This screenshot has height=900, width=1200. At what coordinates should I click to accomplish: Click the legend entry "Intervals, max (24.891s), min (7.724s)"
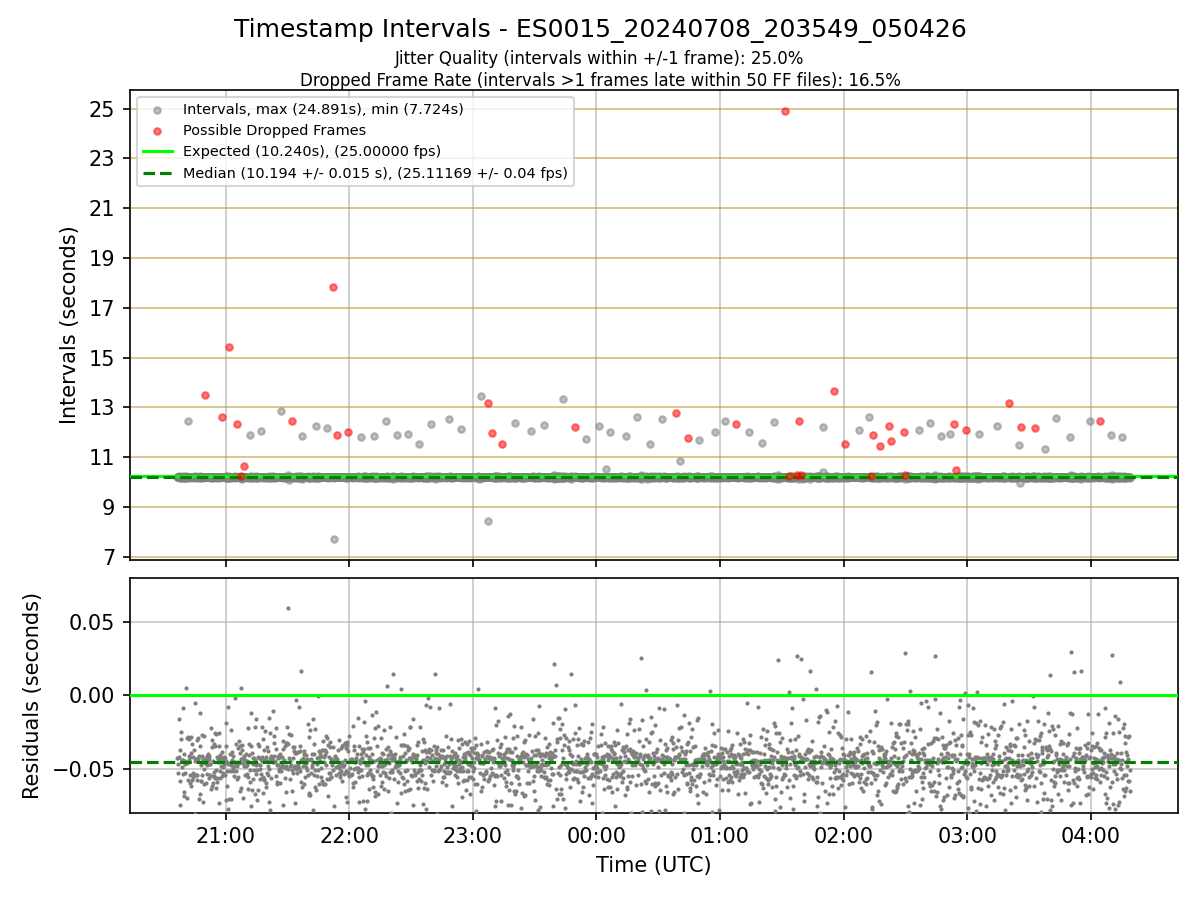pos(323,108)
